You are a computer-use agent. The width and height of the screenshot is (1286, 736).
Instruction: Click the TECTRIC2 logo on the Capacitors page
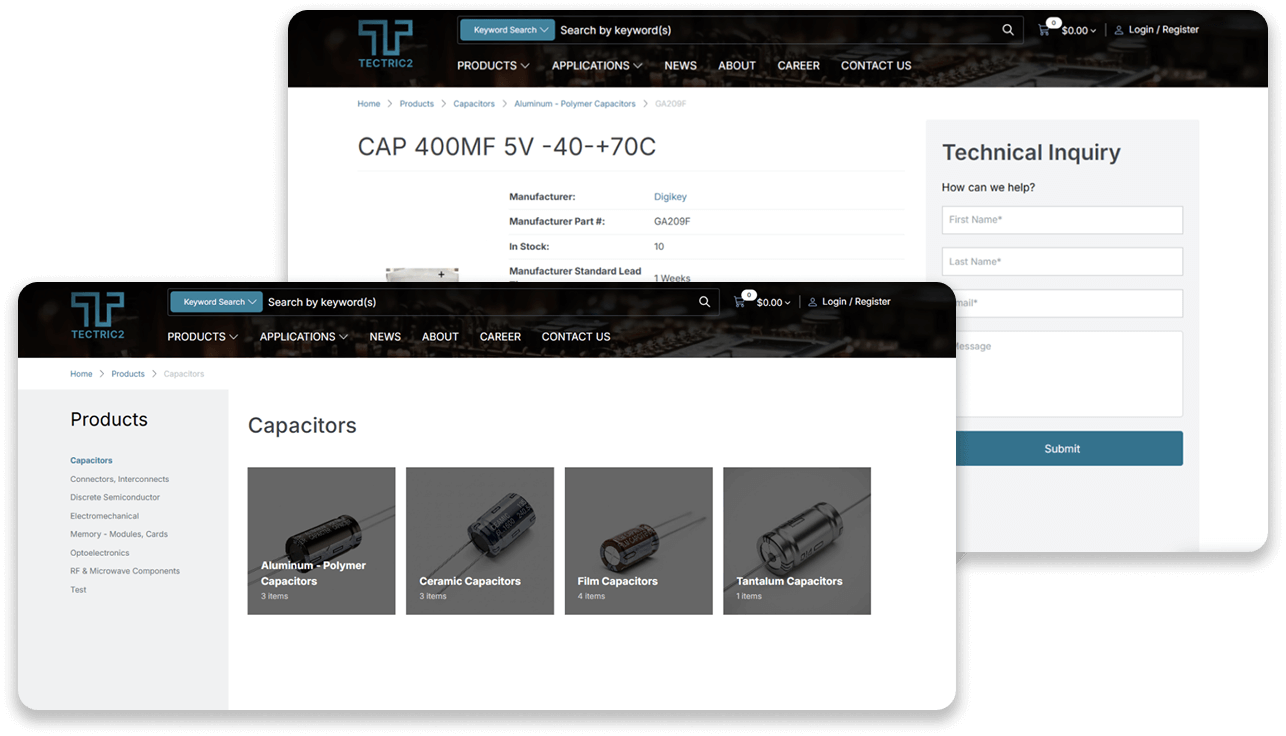tap(97, 316)
